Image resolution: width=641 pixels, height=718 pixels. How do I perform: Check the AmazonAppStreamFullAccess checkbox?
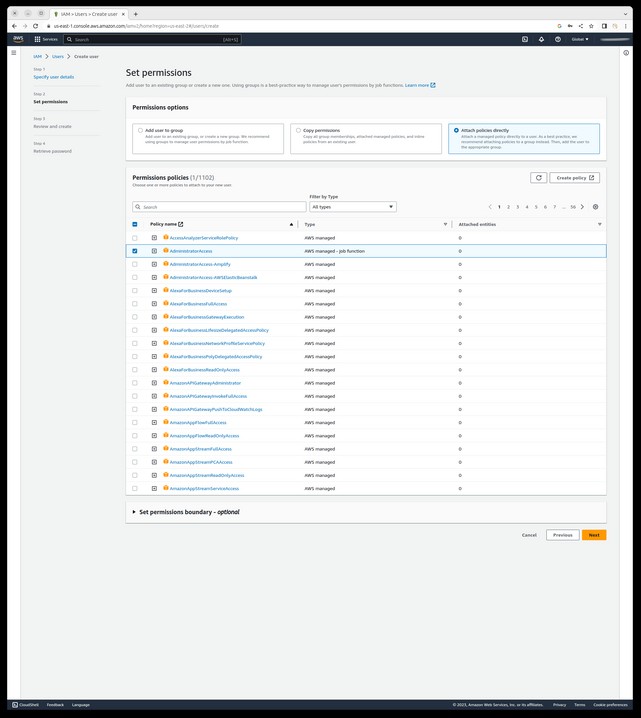coord(135,449)
